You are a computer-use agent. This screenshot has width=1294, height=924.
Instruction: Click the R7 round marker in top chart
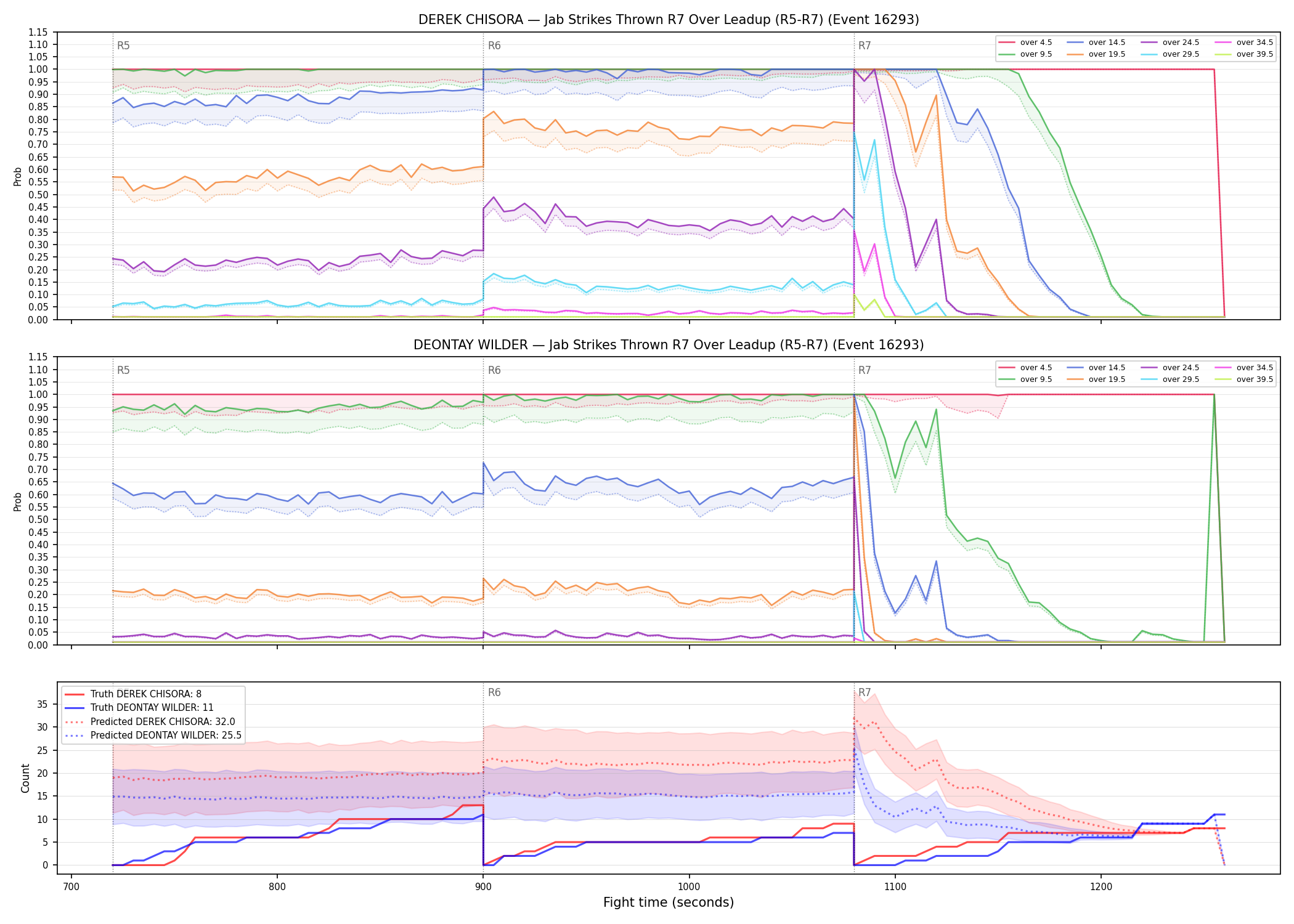point(865,46)
